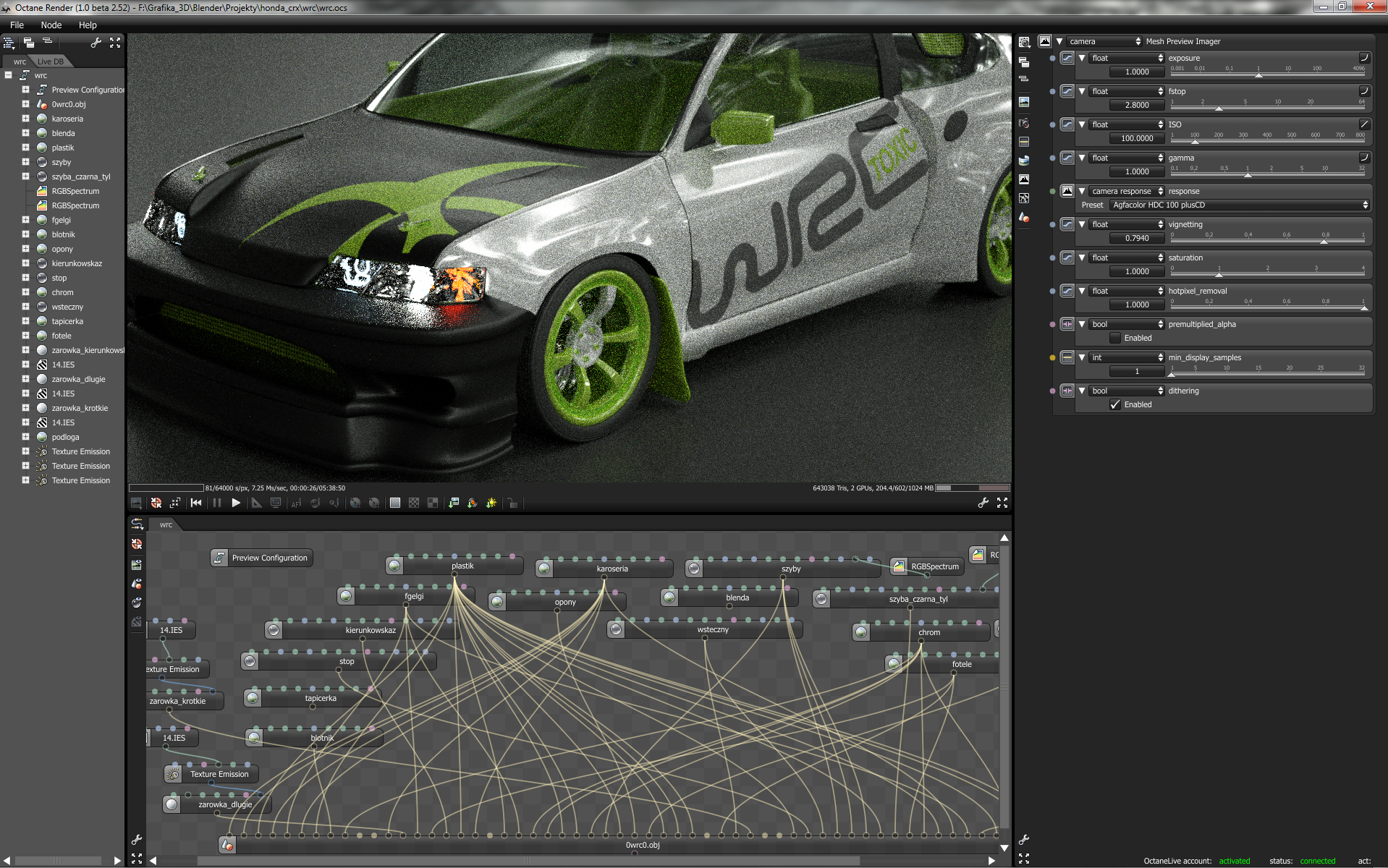Click the import image download icon
The image size is (1388, 868).
click(x=454, y=503)
